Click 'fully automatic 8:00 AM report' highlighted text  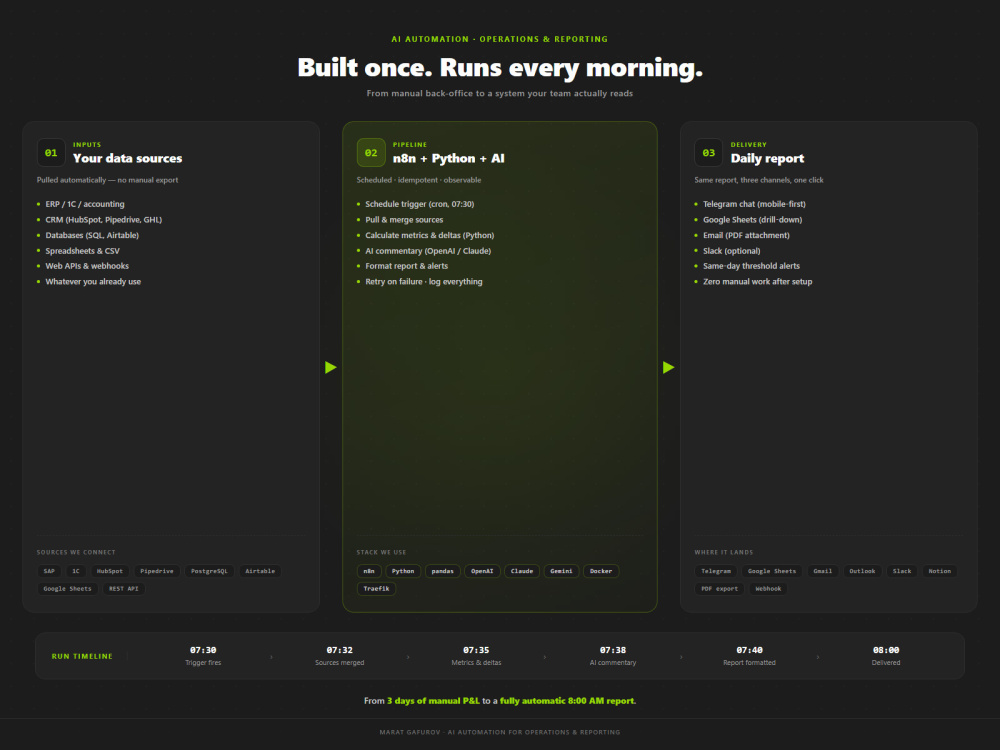click(x=567, y=701)
